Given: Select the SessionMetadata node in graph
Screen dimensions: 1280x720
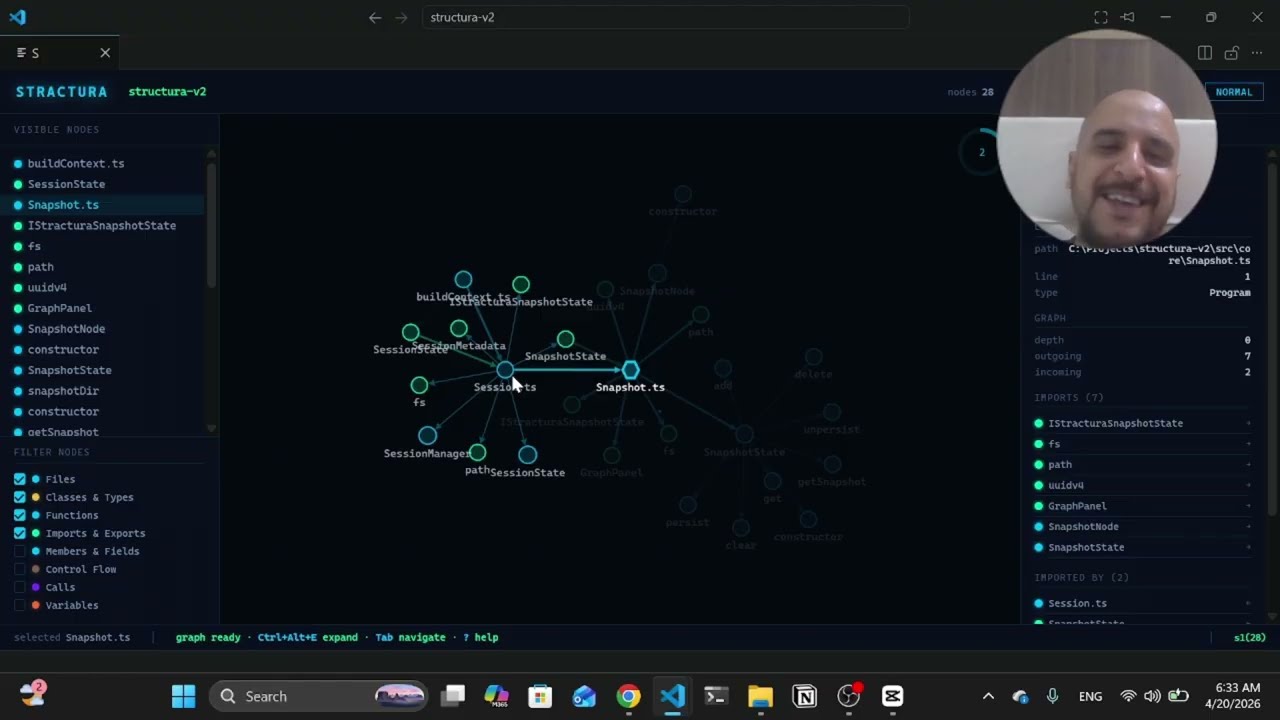Looking at the screenshot, I should click(458, 328).
